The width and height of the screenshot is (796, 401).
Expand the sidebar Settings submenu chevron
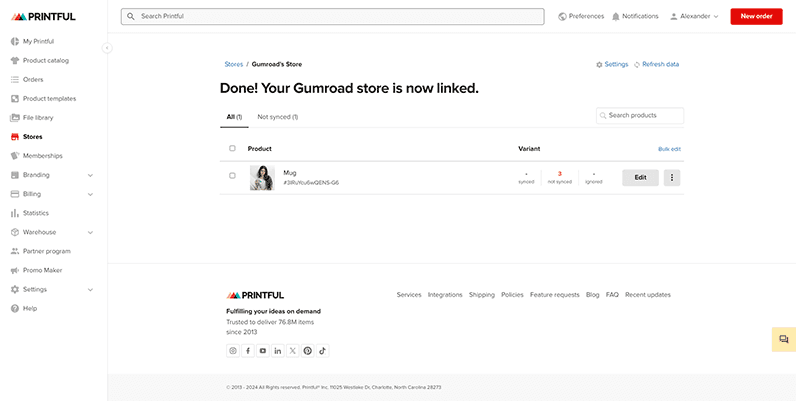point(90,290)
